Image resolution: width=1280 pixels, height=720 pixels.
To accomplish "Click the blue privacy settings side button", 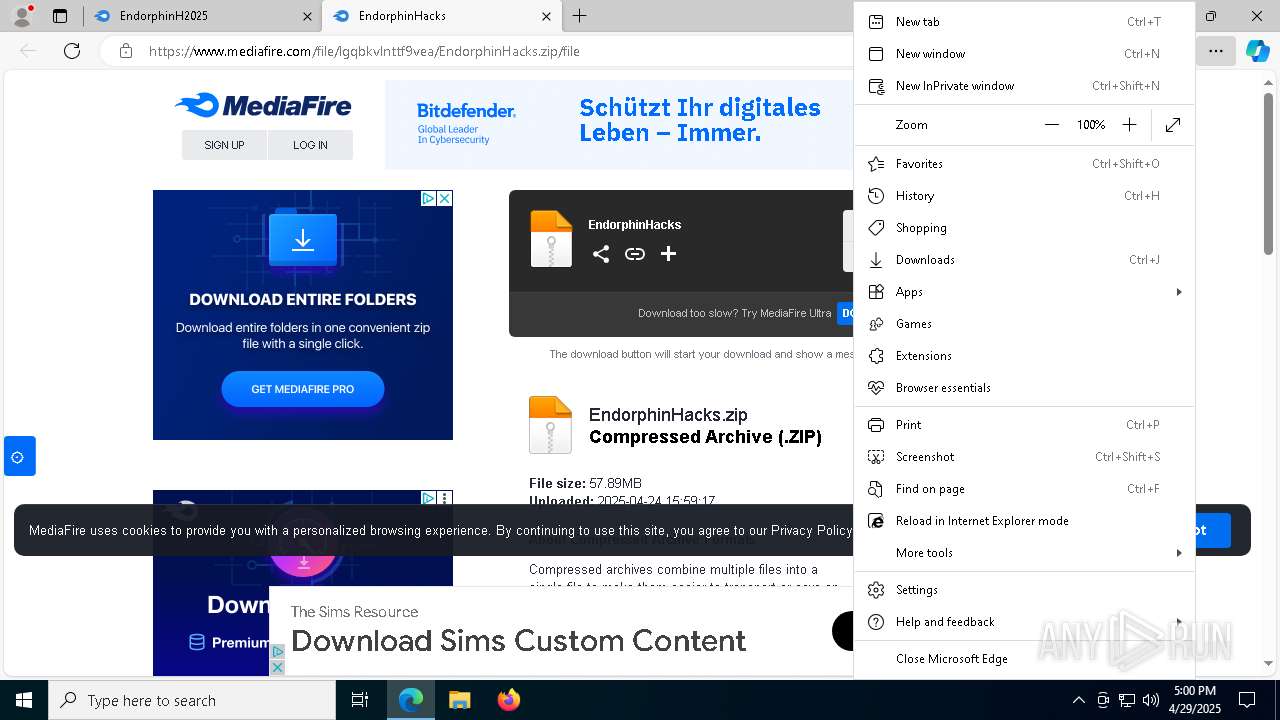I will [18, 457].
